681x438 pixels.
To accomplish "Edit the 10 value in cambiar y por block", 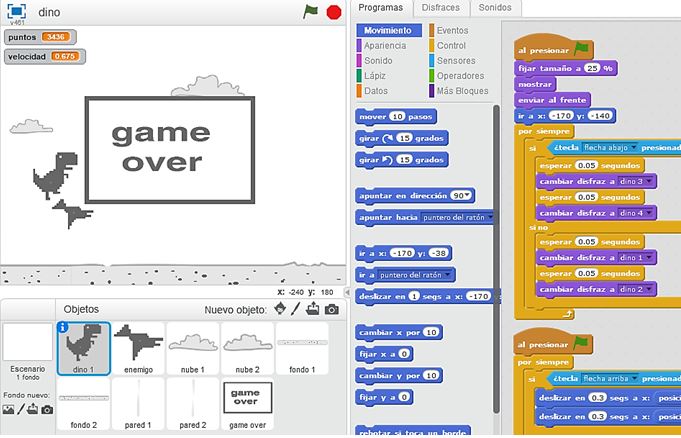I will [x=430, y=375].
